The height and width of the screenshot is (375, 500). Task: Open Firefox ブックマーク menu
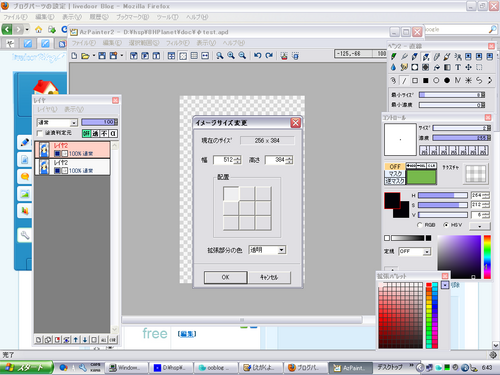point(132,17)
